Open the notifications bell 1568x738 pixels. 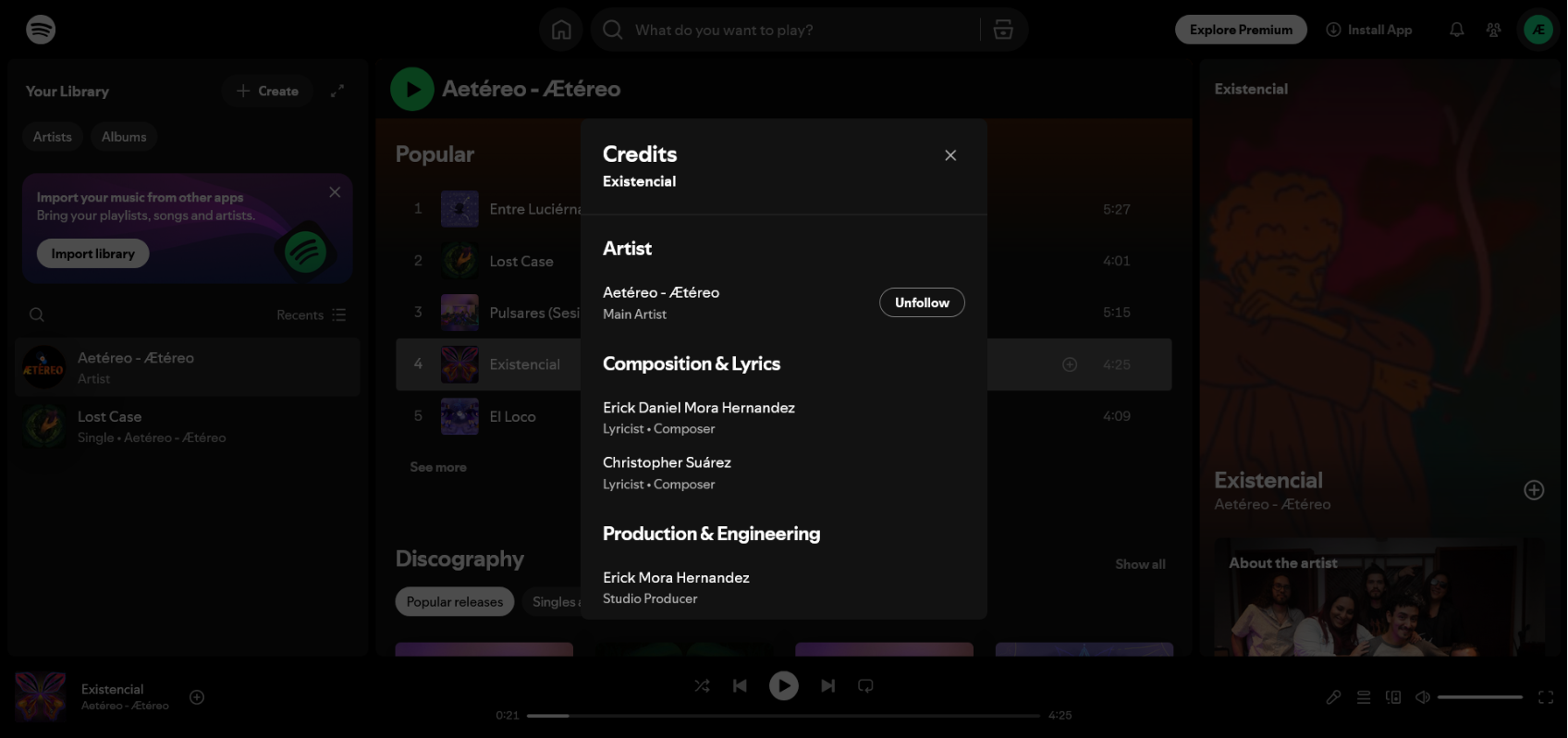click(1457, 30)
